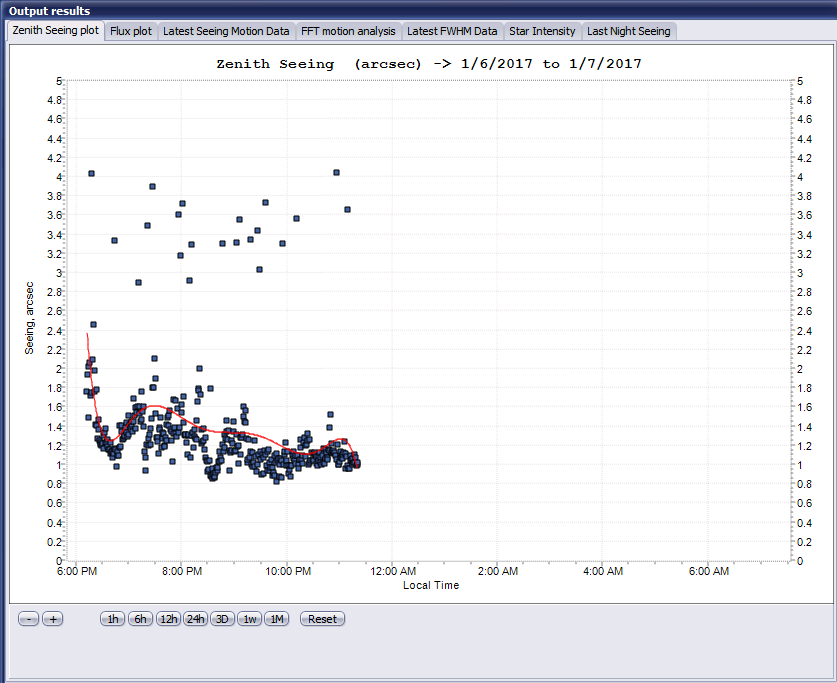The width and height of the screenshot is (837, 683).
Task: Click the Zenith Seeing chart title
Action: point(429,64)
